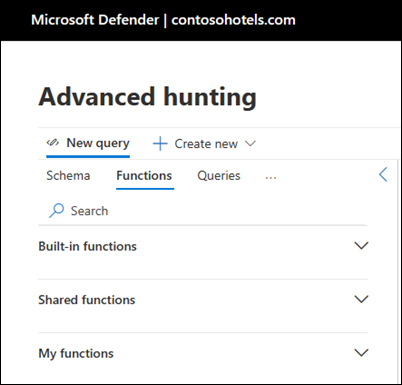
Task: Open the Queries tab
Action: click(x=219, y=176)
